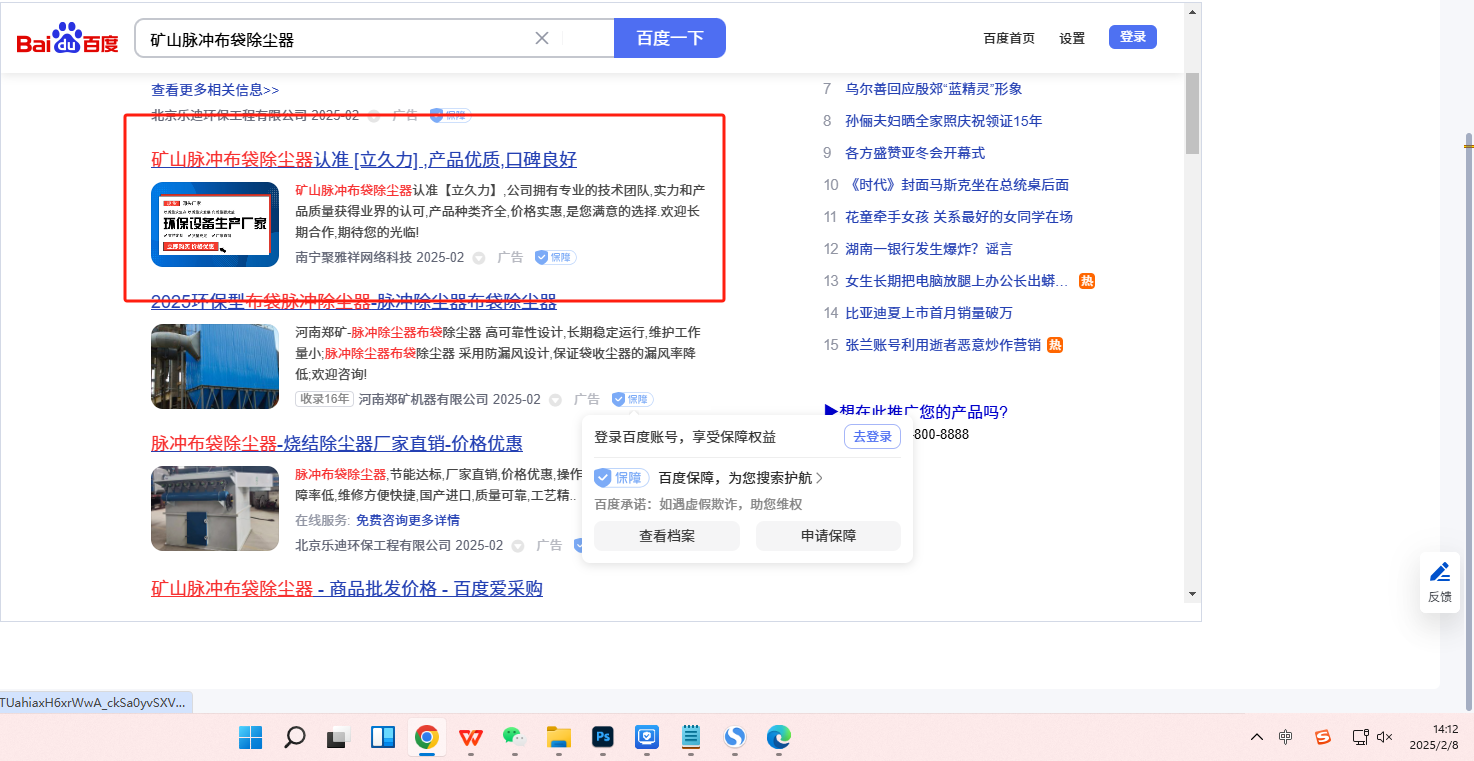Open 百度首页 in the top navigation
The width and height of the screenshot is (1474, 761).
coord(1009,38)
